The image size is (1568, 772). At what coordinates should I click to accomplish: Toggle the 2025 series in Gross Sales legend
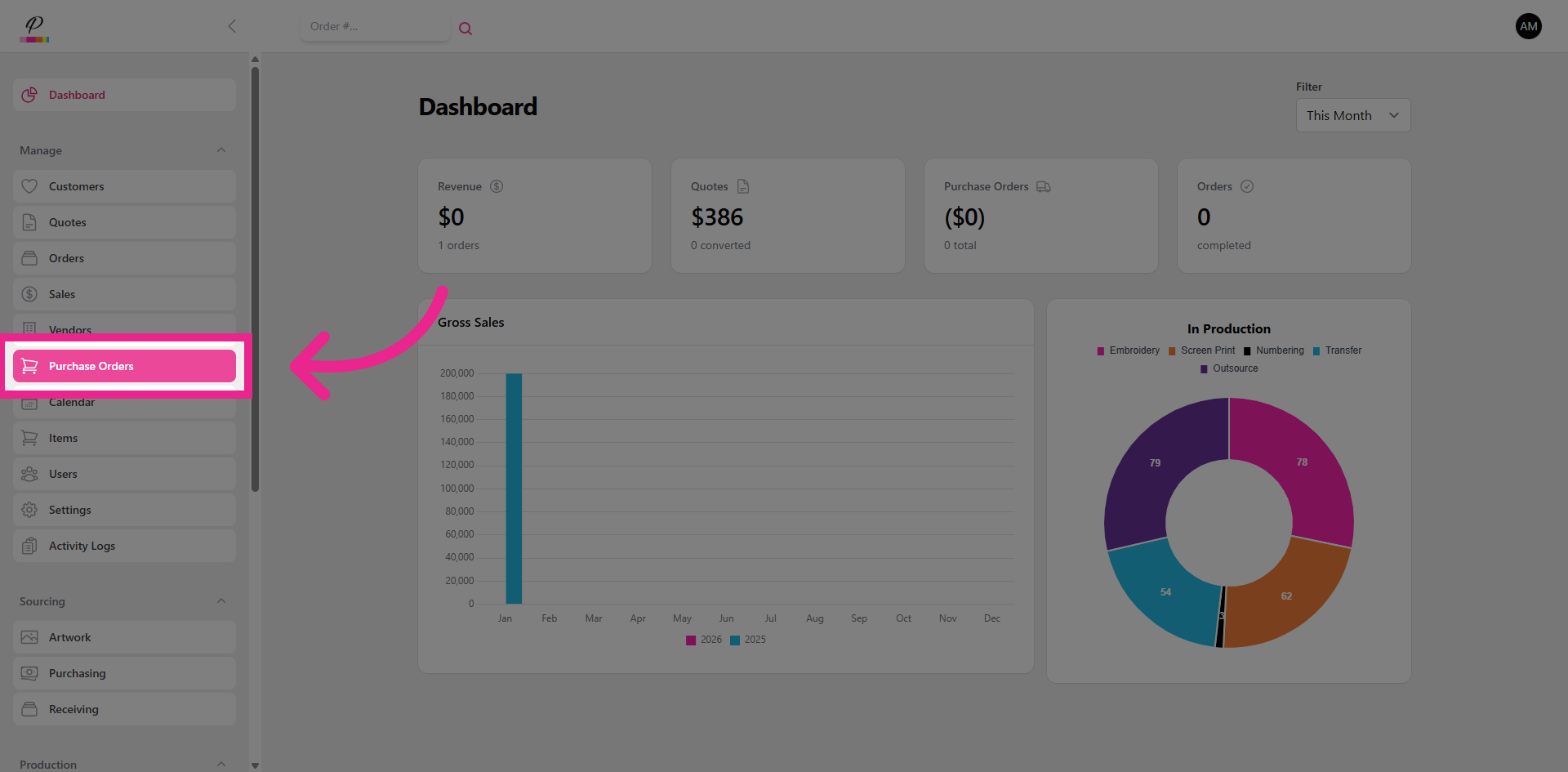[748, 640]
